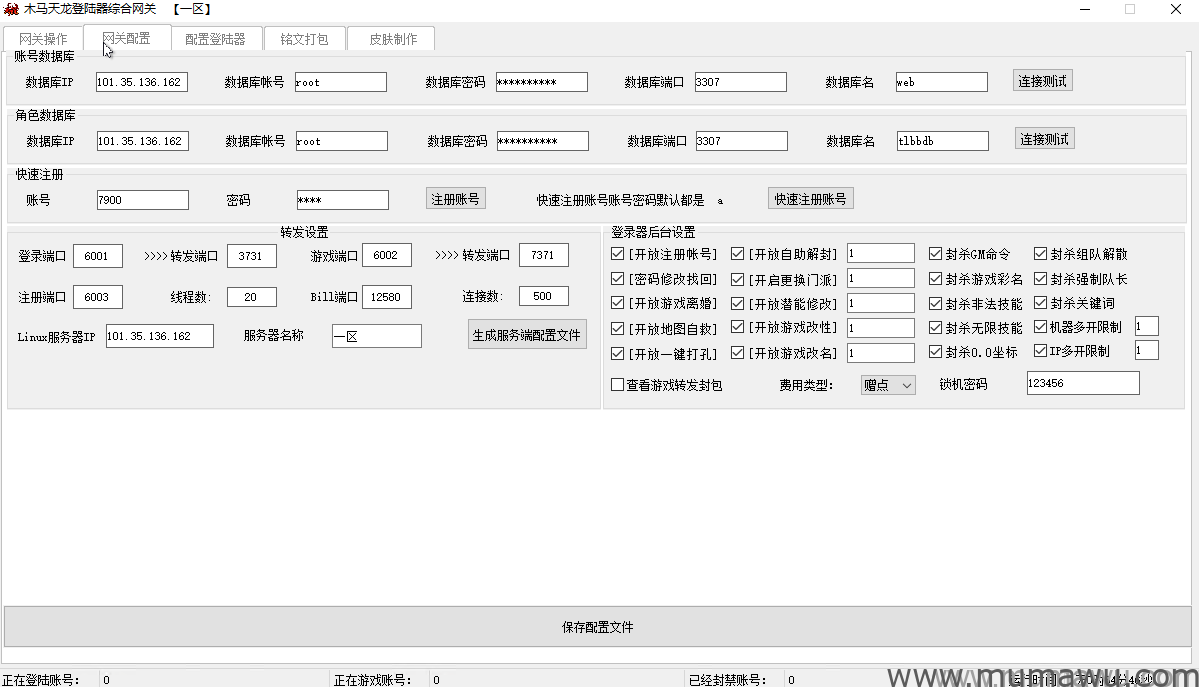Test connection for the 角色数据库
Screen dimensions: 1199x687
tap(1043, 139)
